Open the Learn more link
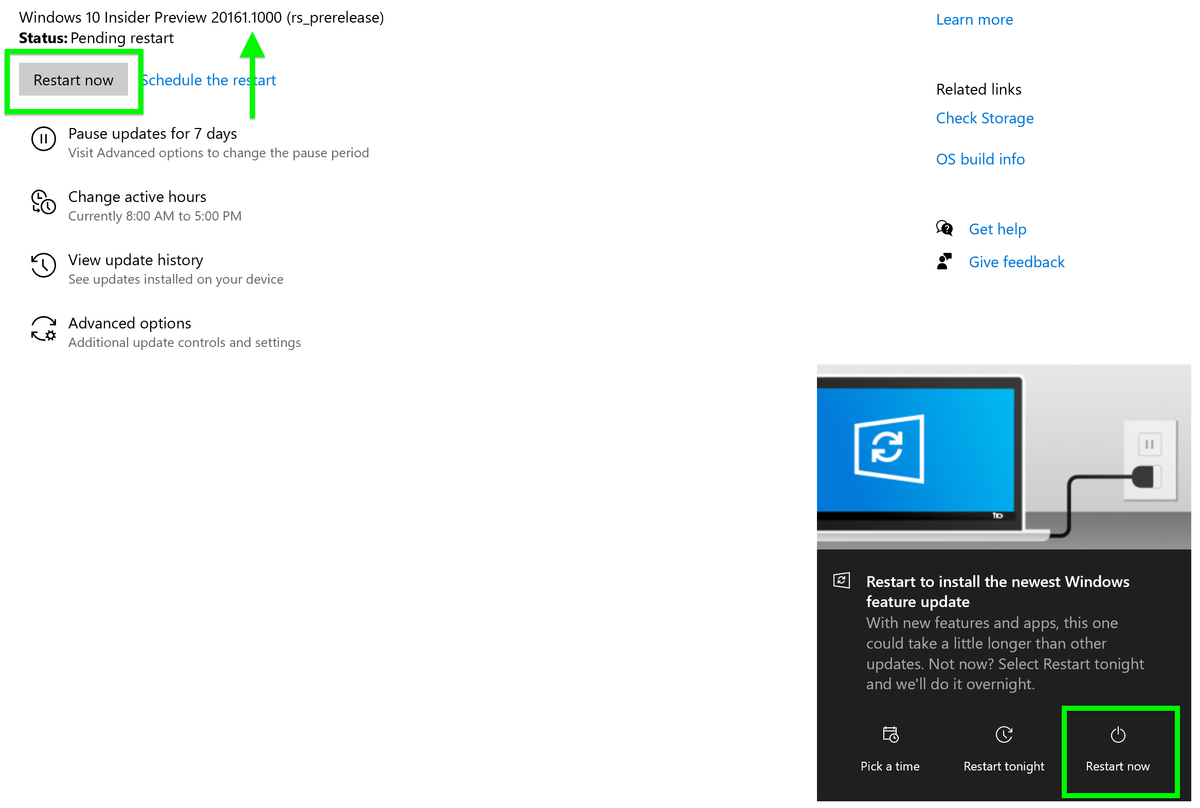The image size is (1200, 808). point(974,19)
